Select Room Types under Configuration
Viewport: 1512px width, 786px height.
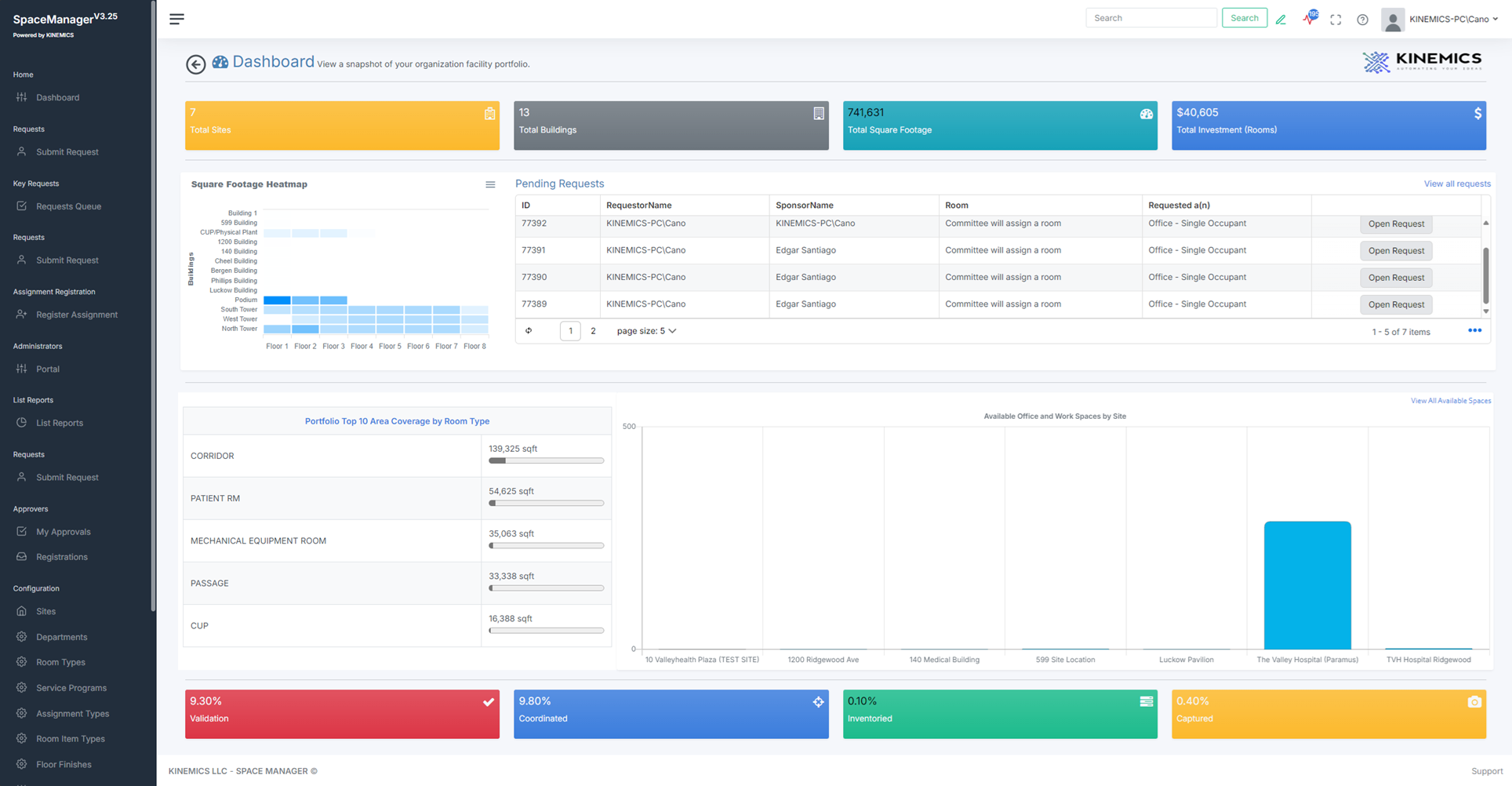coord(60,662)
